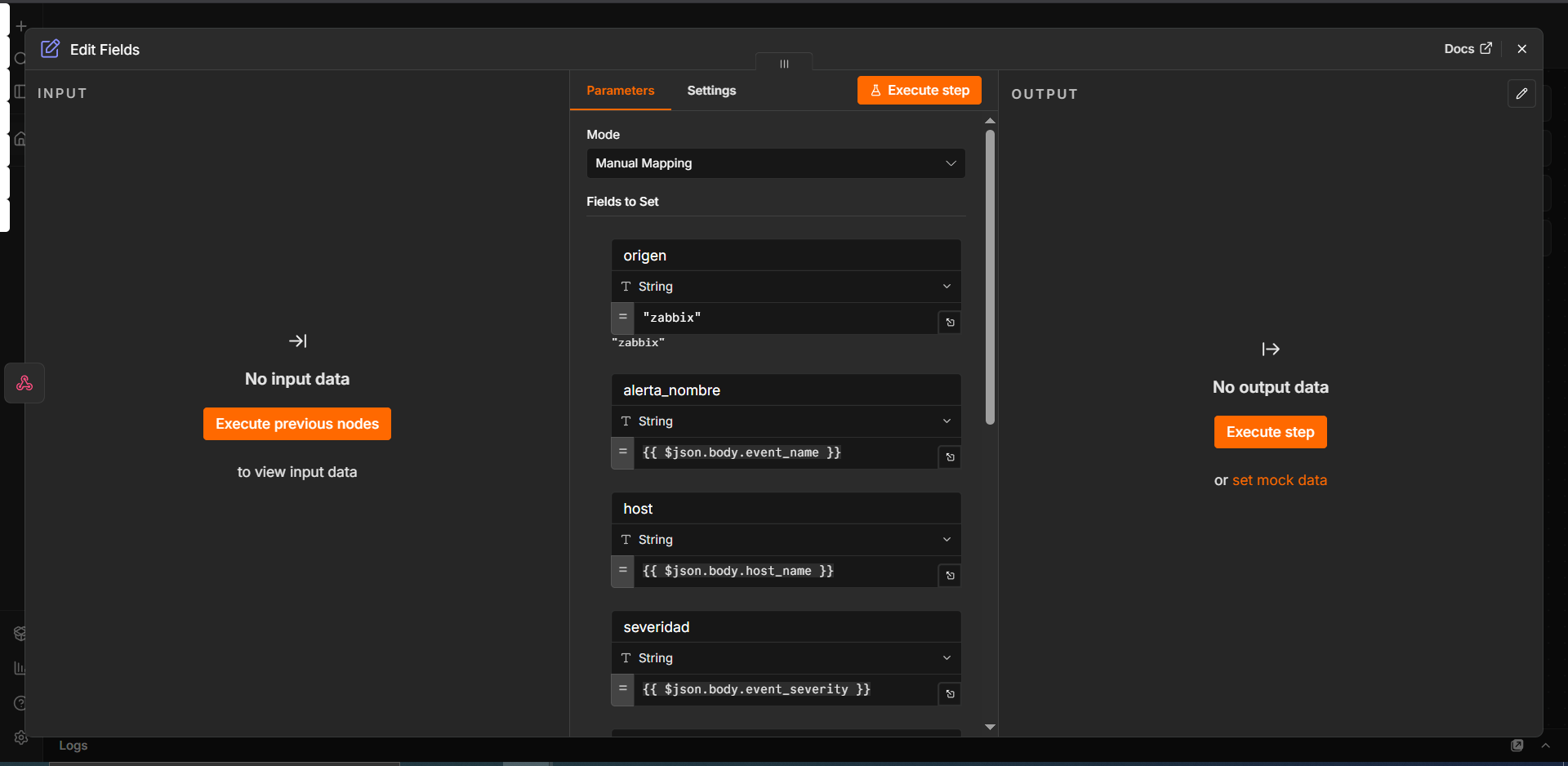
Task: Open type dropdown for alerta_nombre field
Action: click(786, 421)
